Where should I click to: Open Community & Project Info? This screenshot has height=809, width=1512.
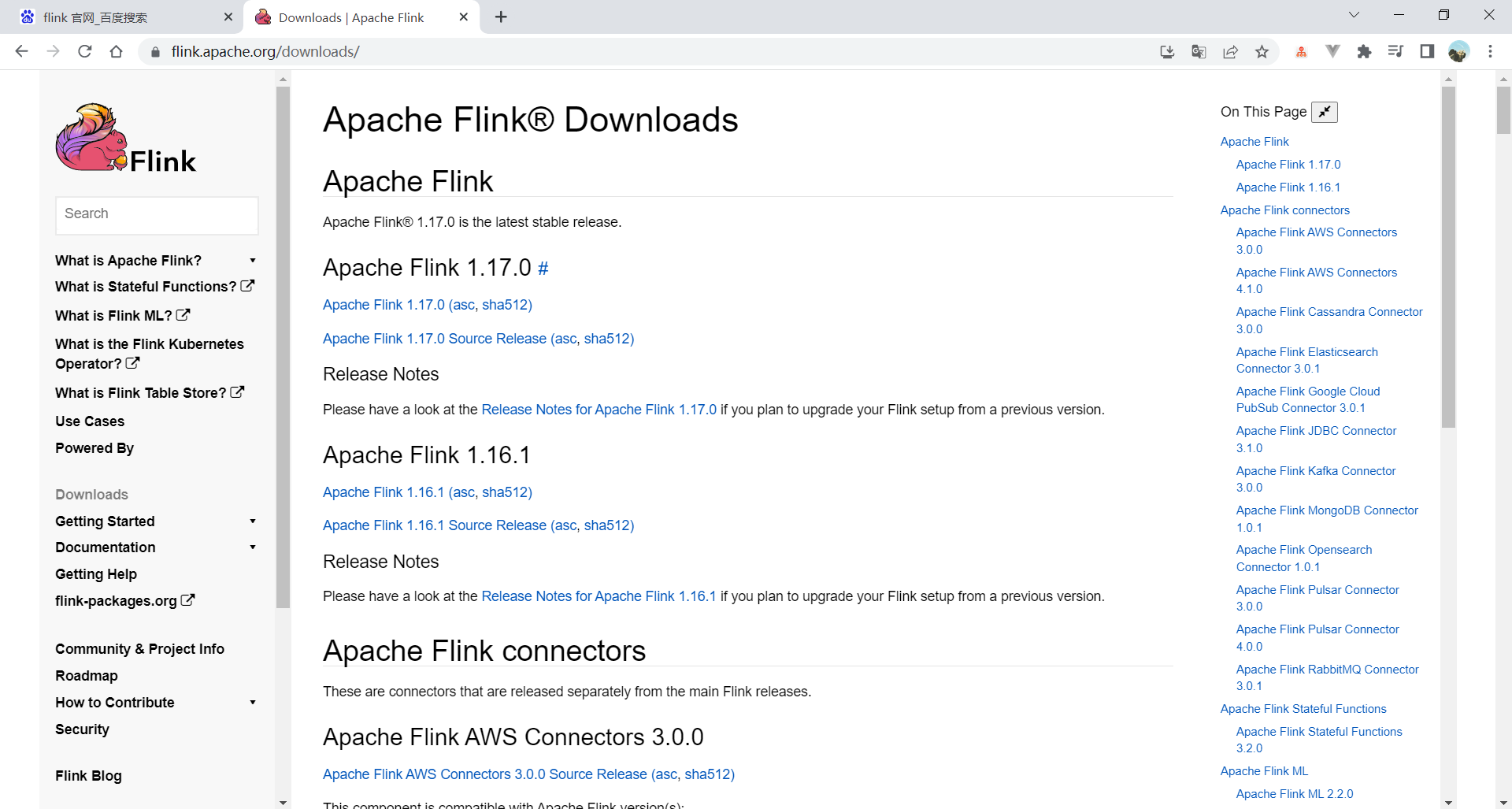[139, 649]
